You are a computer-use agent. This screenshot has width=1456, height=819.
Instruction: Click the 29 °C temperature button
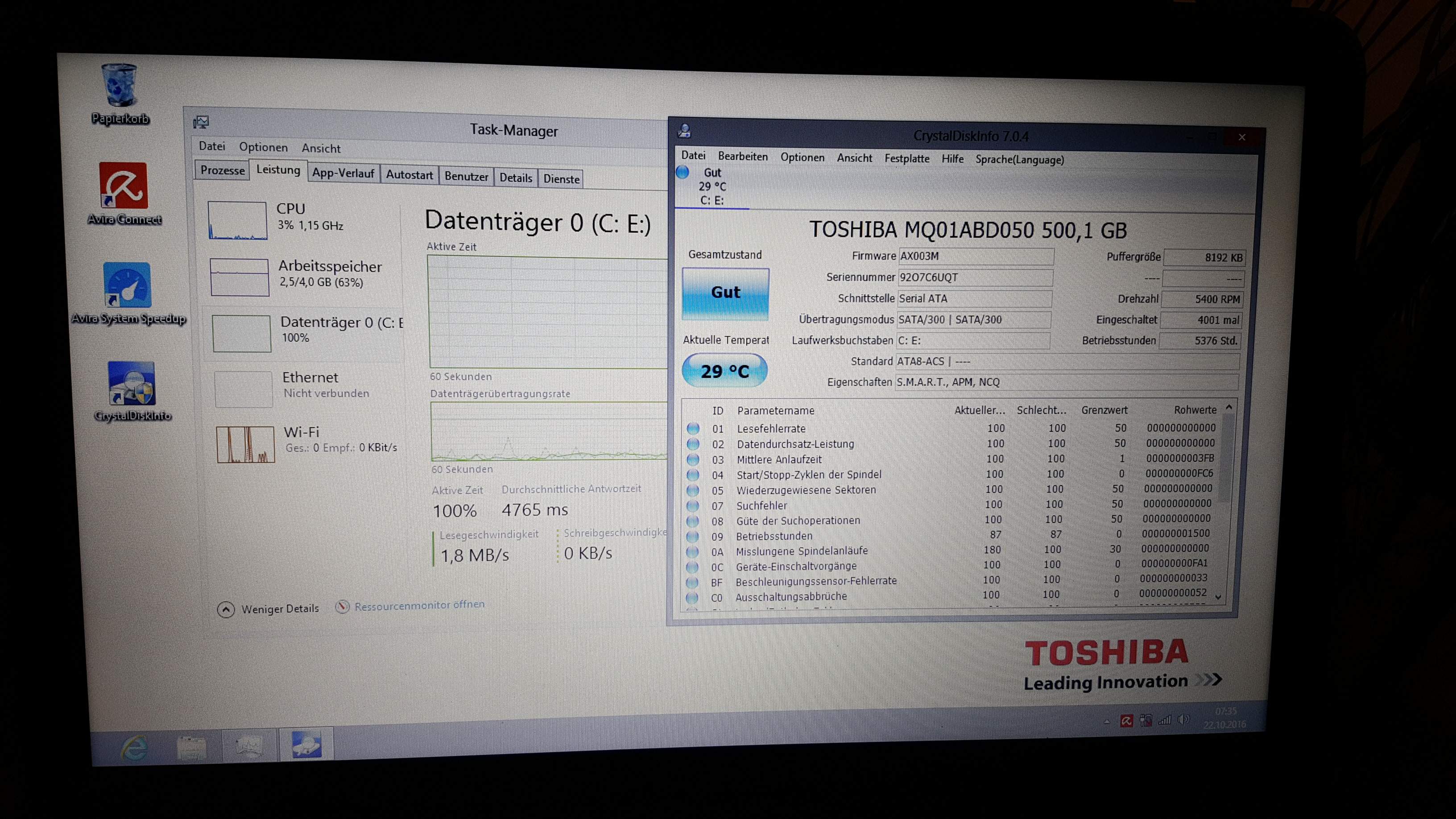click(x=724, y=371)
